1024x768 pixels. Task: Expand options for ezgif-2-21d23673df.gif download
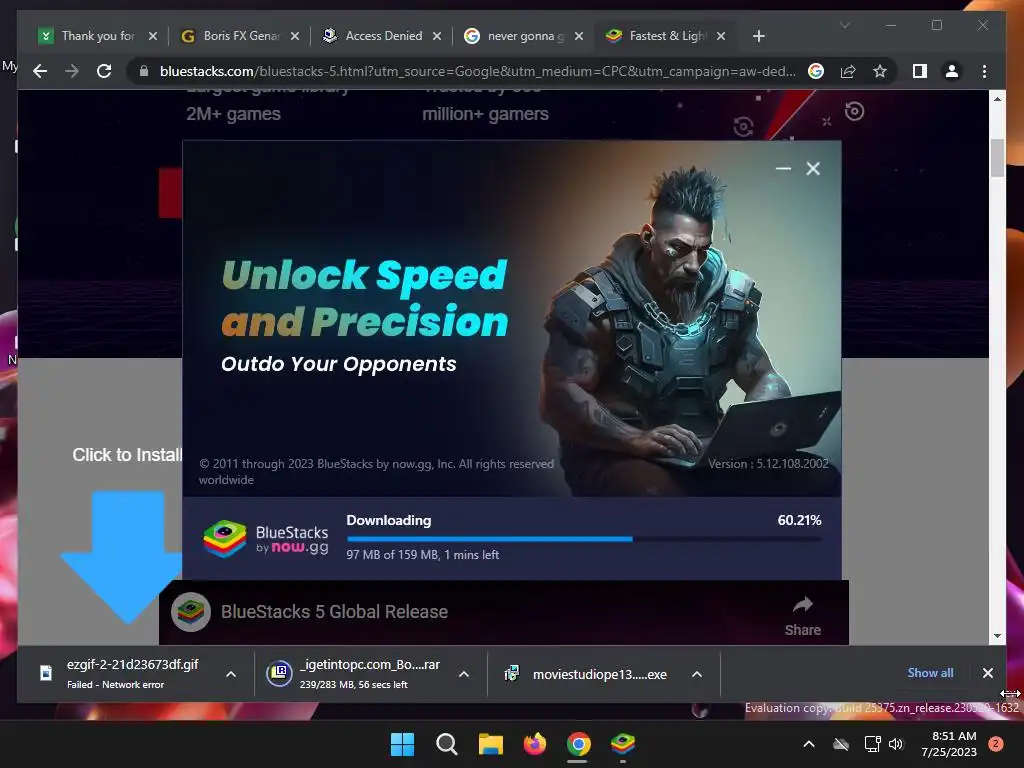click(x=231, y=674)
